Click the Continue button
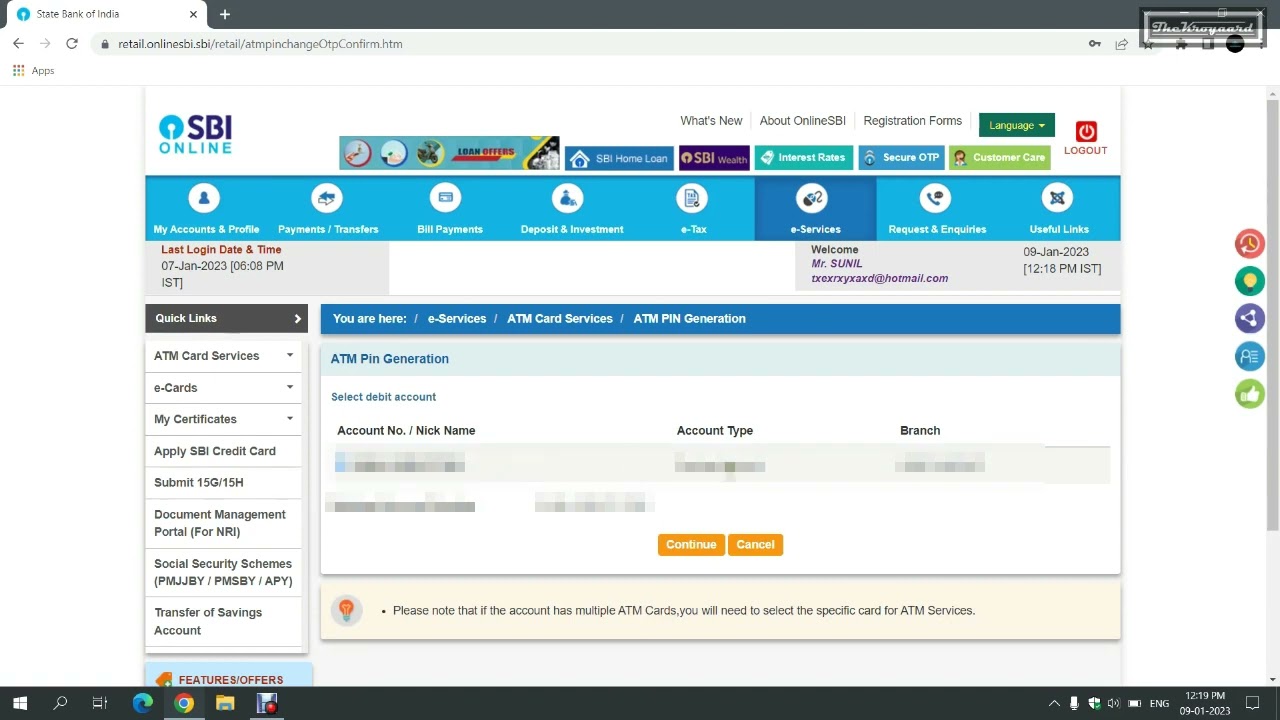1280x720 pixels. tap(691, 545)
